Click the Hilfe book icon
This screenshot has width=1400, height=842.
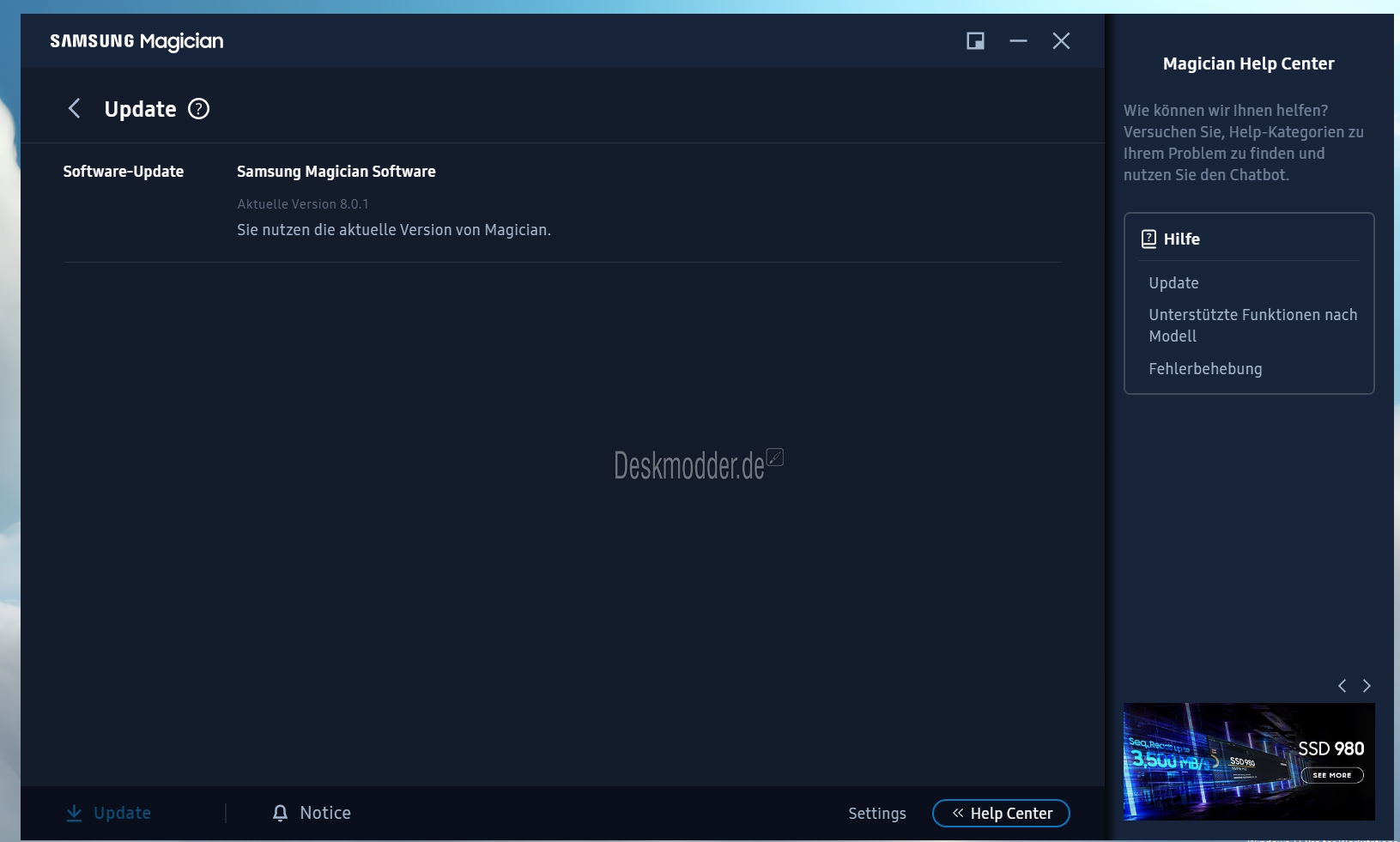coord(1148,239)
